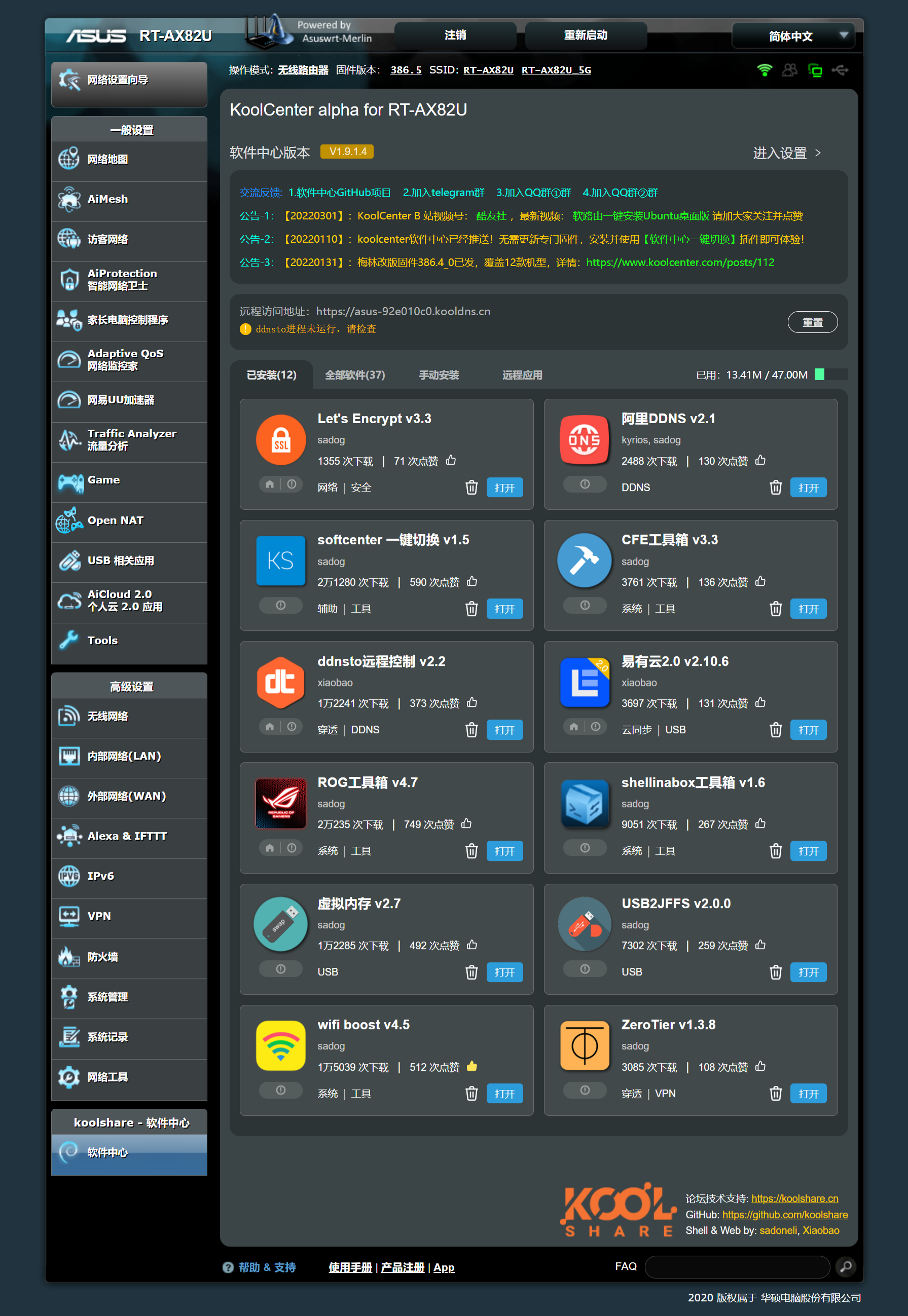Switch to the 全部软件(37) tab

(x=354, y=375)
